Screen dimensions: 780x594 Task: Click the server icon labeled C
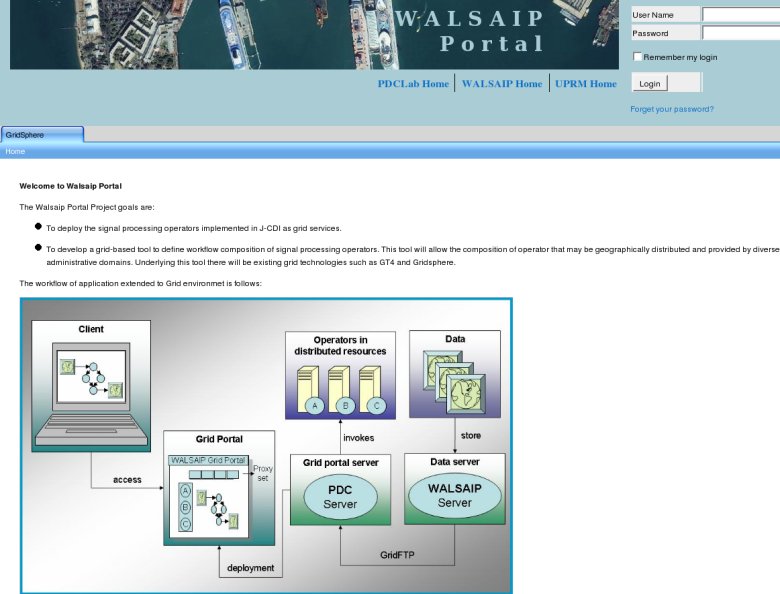coord(375,392)
